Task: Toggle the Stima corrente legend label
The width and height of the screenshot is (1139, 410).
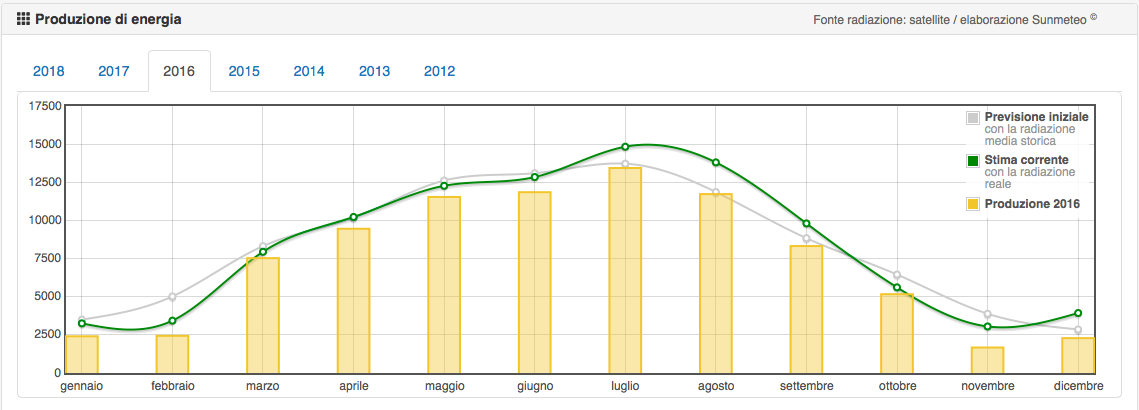Action: (x=1026, y=160)
